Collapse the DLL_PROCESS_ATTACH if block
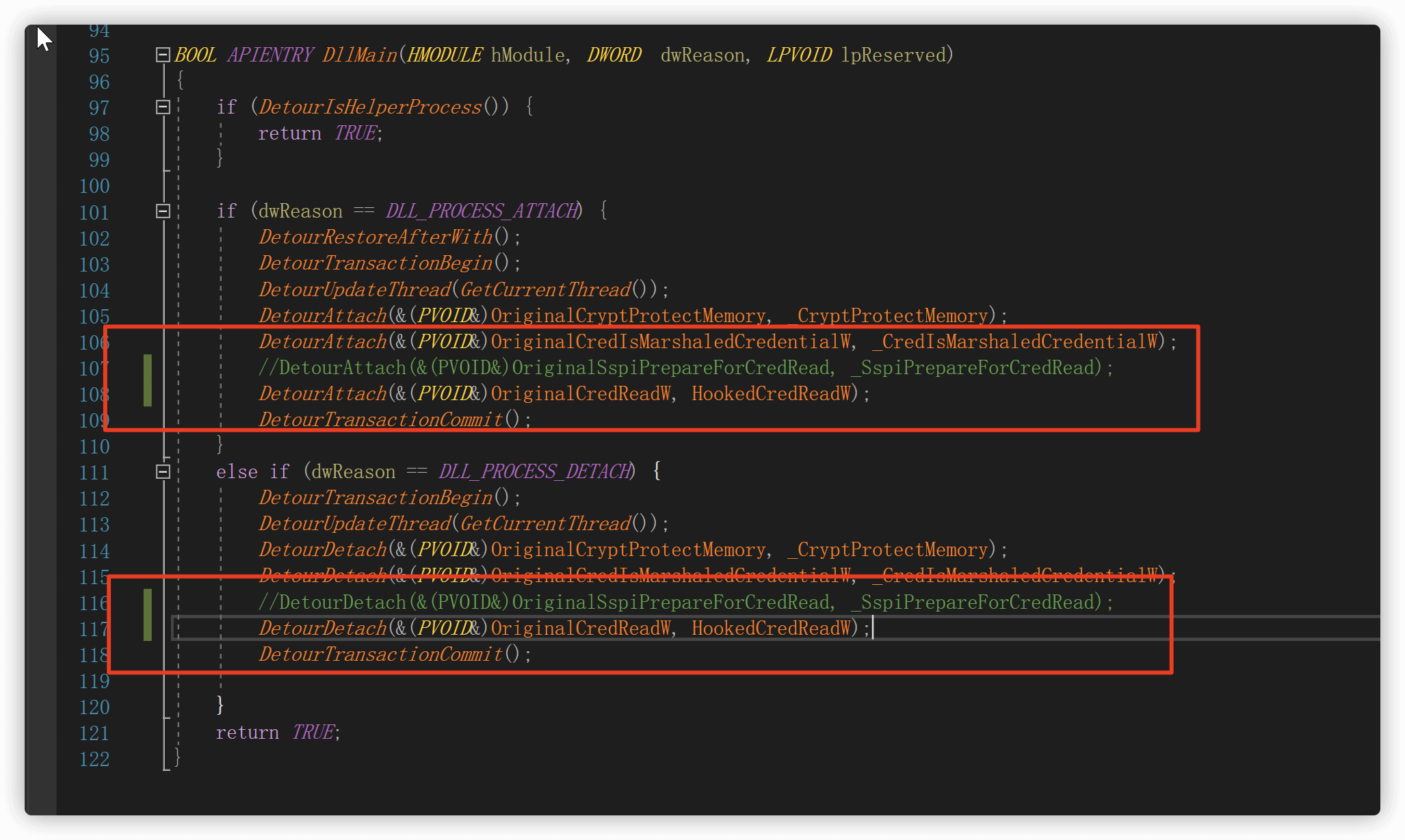 [x=163, y=211]
